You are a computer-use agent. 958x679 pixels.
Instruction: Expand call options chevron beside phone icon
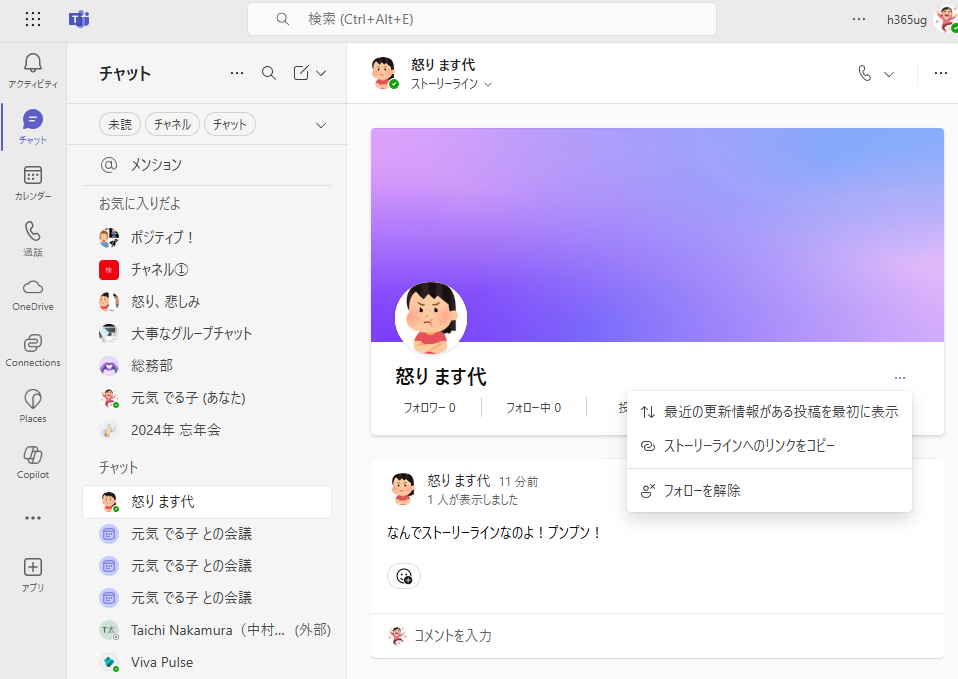click(889, 74)
